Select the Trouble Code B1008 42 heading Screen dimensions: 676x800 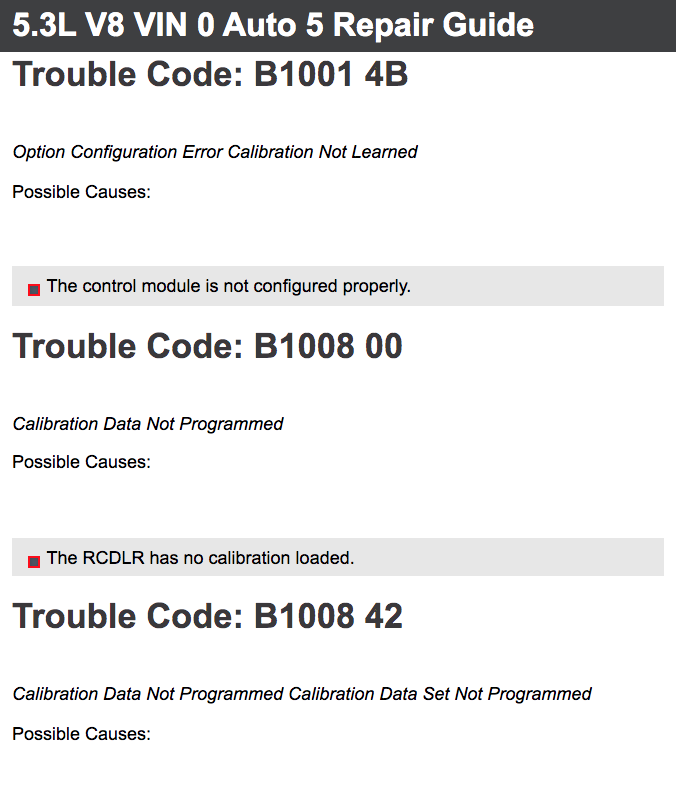click(208, 616)
